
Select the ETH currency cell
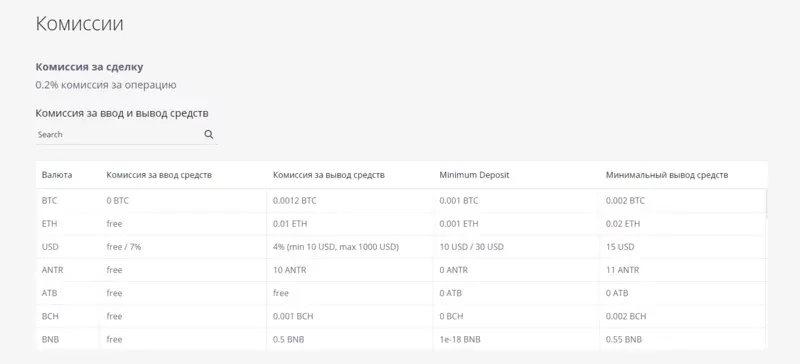pyautogui.click(x=49, y=224)
